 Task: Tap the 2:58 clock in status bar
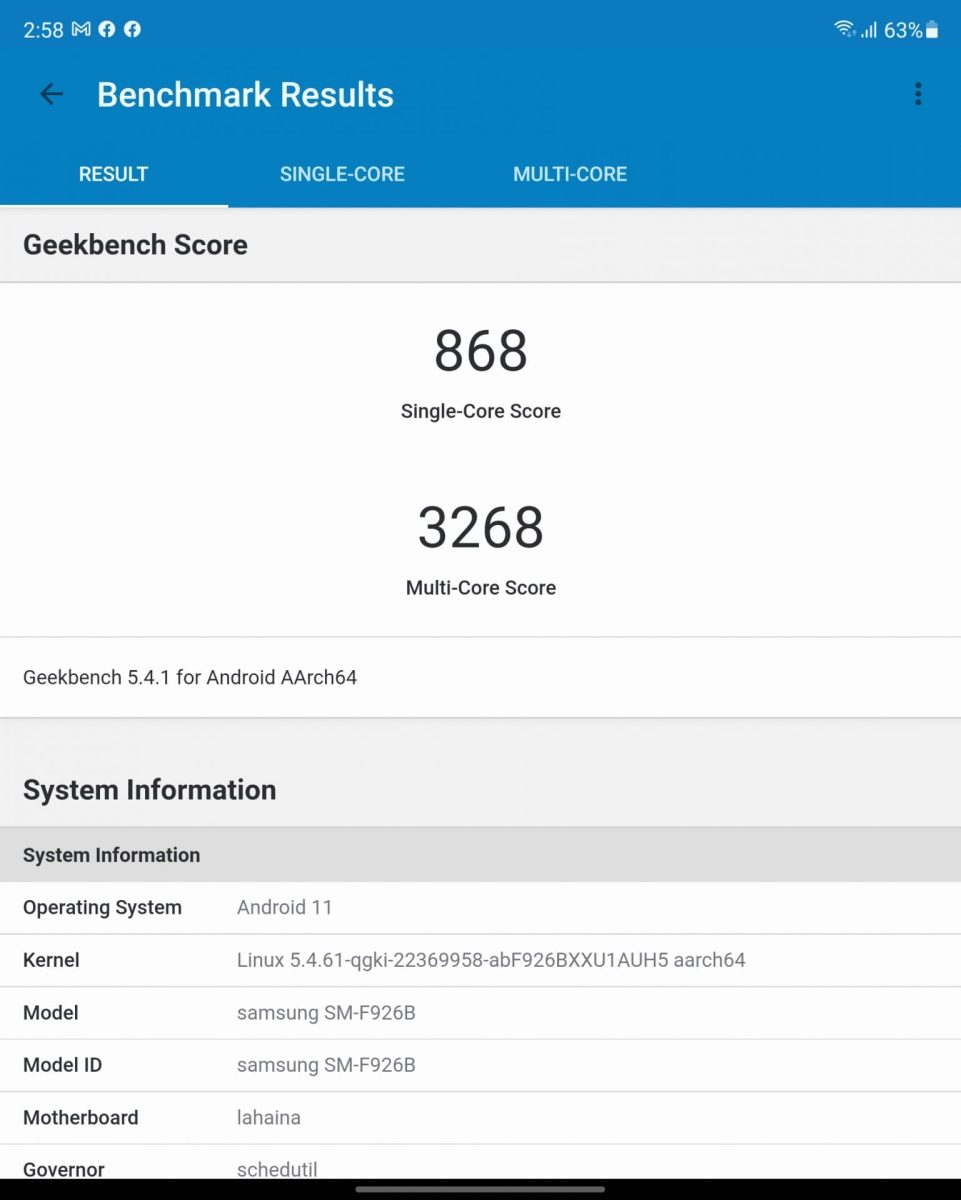[43, 30]
